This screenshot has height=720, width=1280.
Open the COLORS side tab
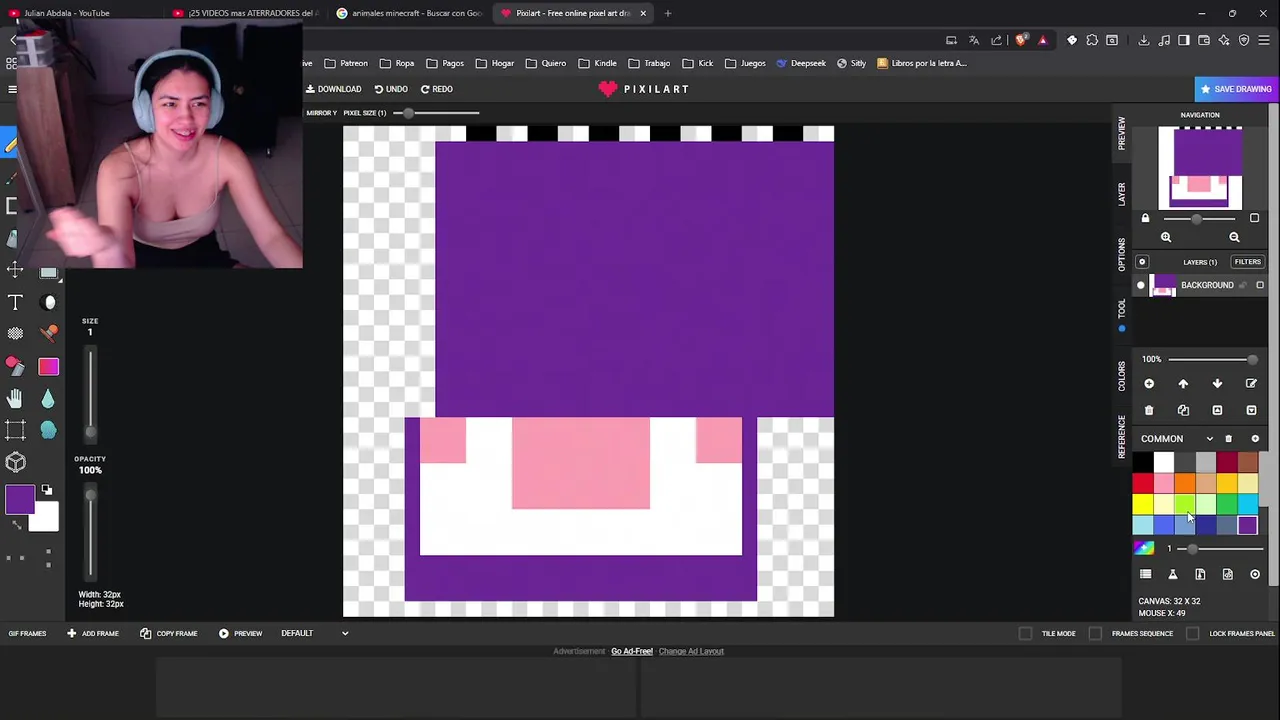[1122, 376]
